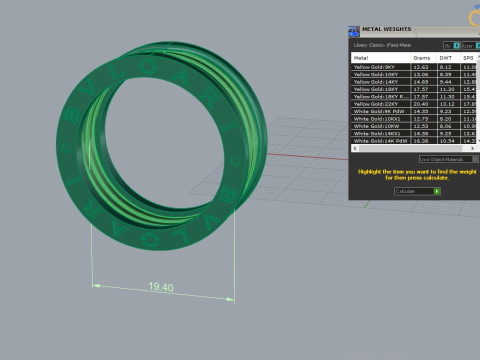This screenshot has width=480, height=360.
Task: Select the Yellow Gold:18KY row
Action: coord(414,89)
